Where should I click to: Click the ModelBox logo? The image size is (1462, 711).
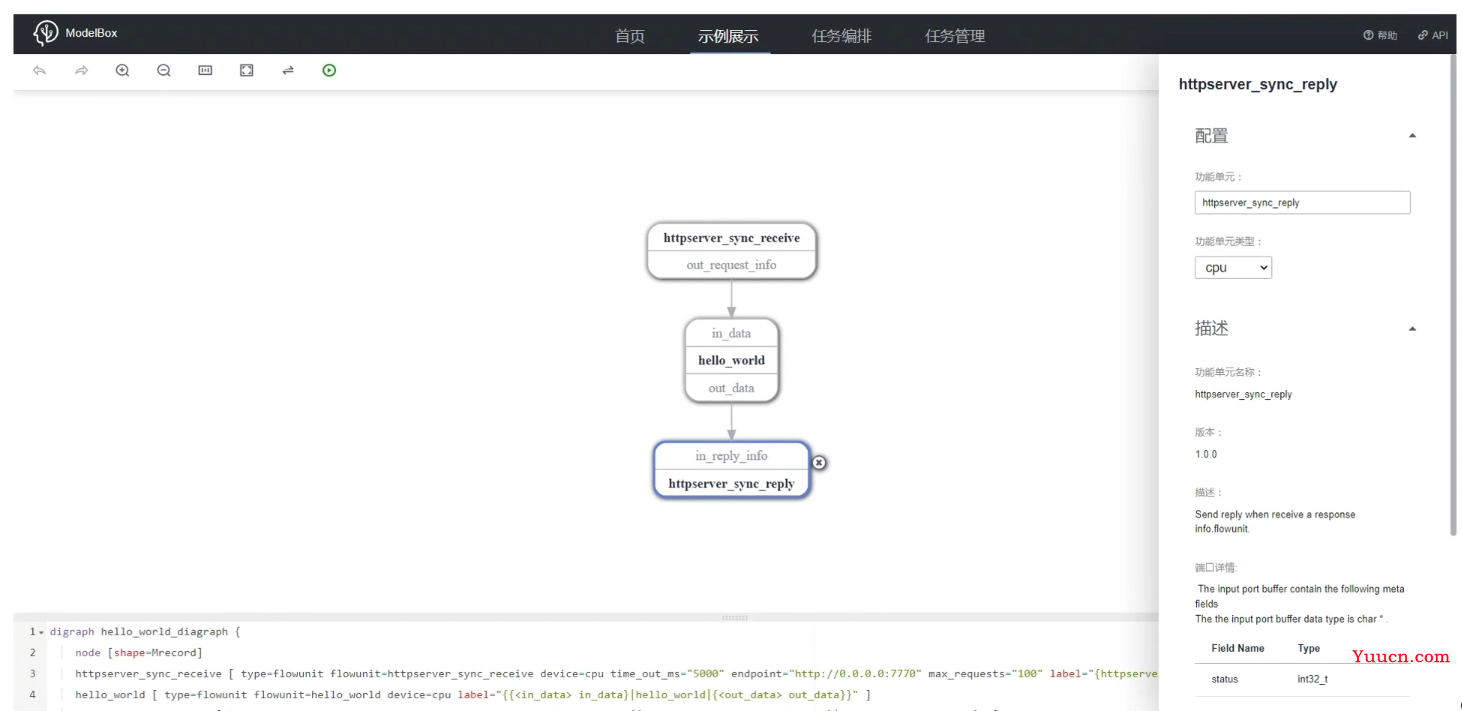[x=75, y=33]
